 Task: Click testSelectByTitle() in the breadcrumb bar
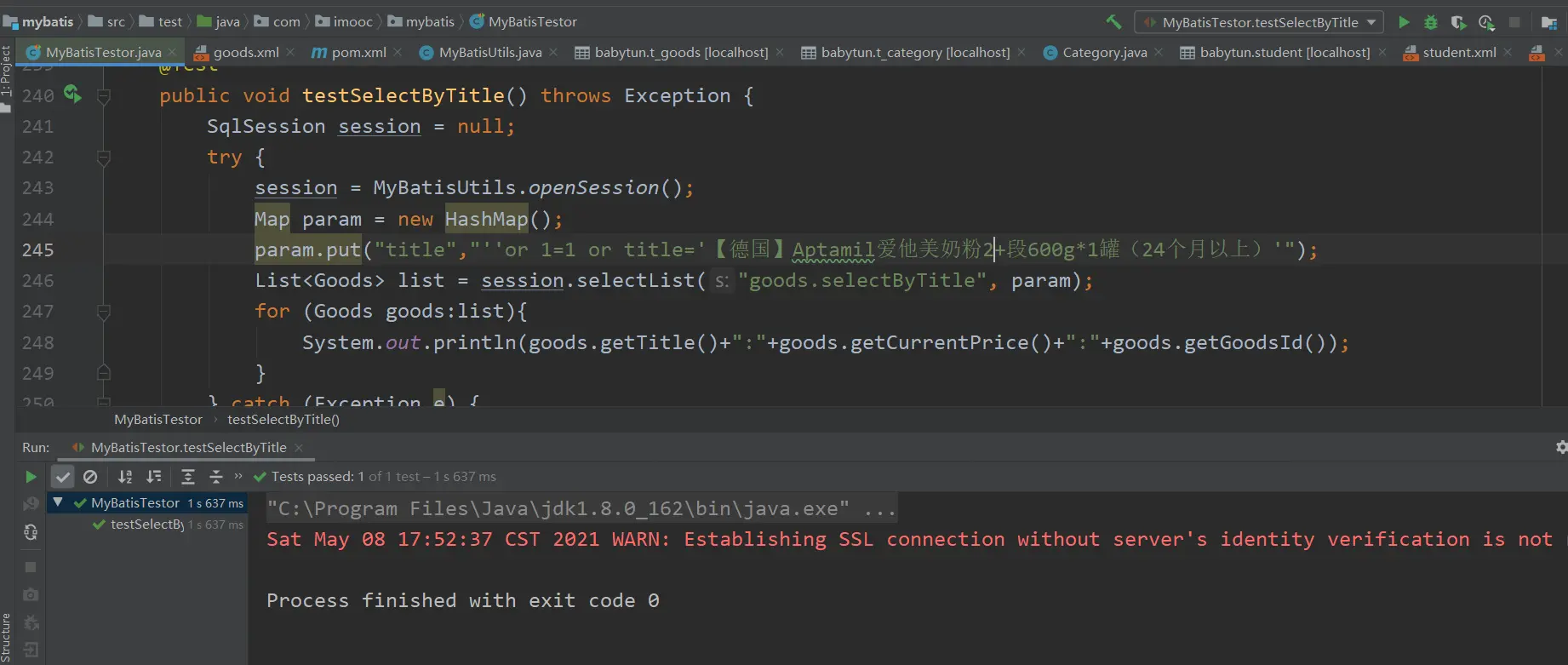[x=283, y=419]
